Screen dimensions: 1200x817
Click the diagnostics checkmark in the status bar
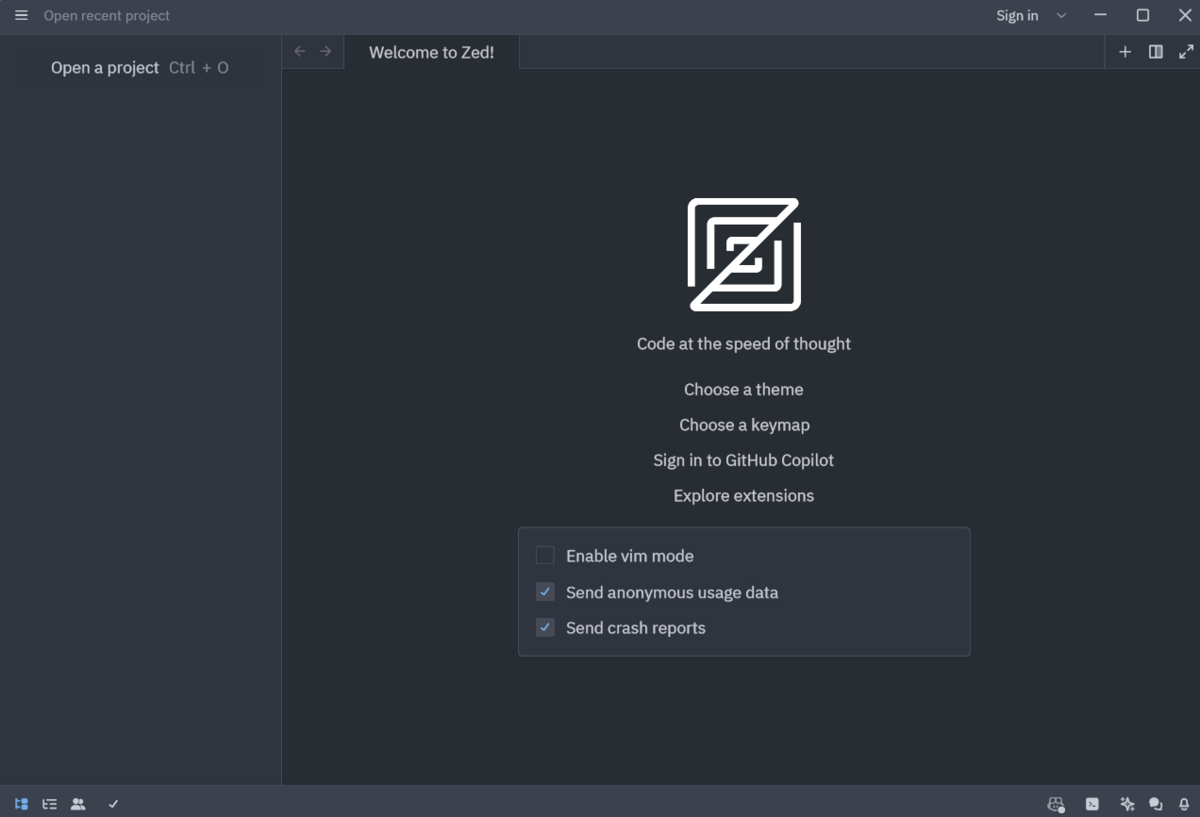(x=113, y=803)
